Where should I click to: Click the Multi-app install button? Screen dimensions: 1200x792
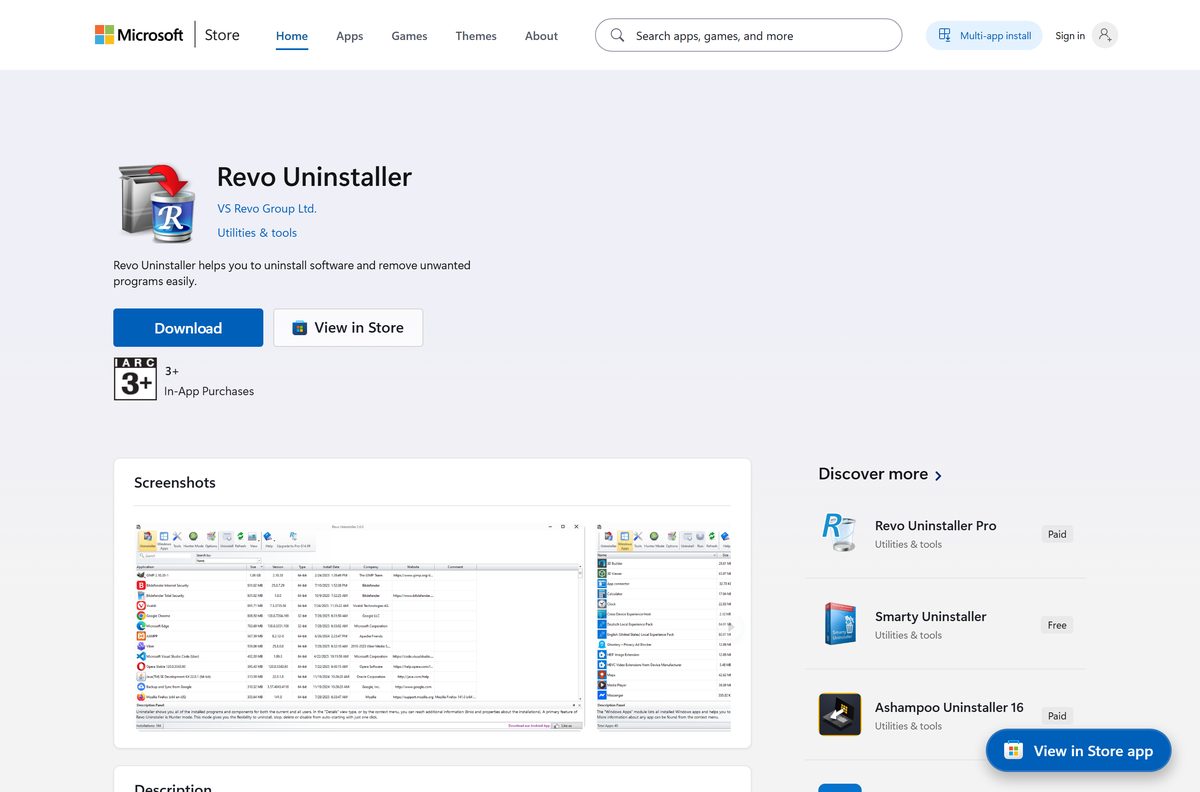pos(984,36)
